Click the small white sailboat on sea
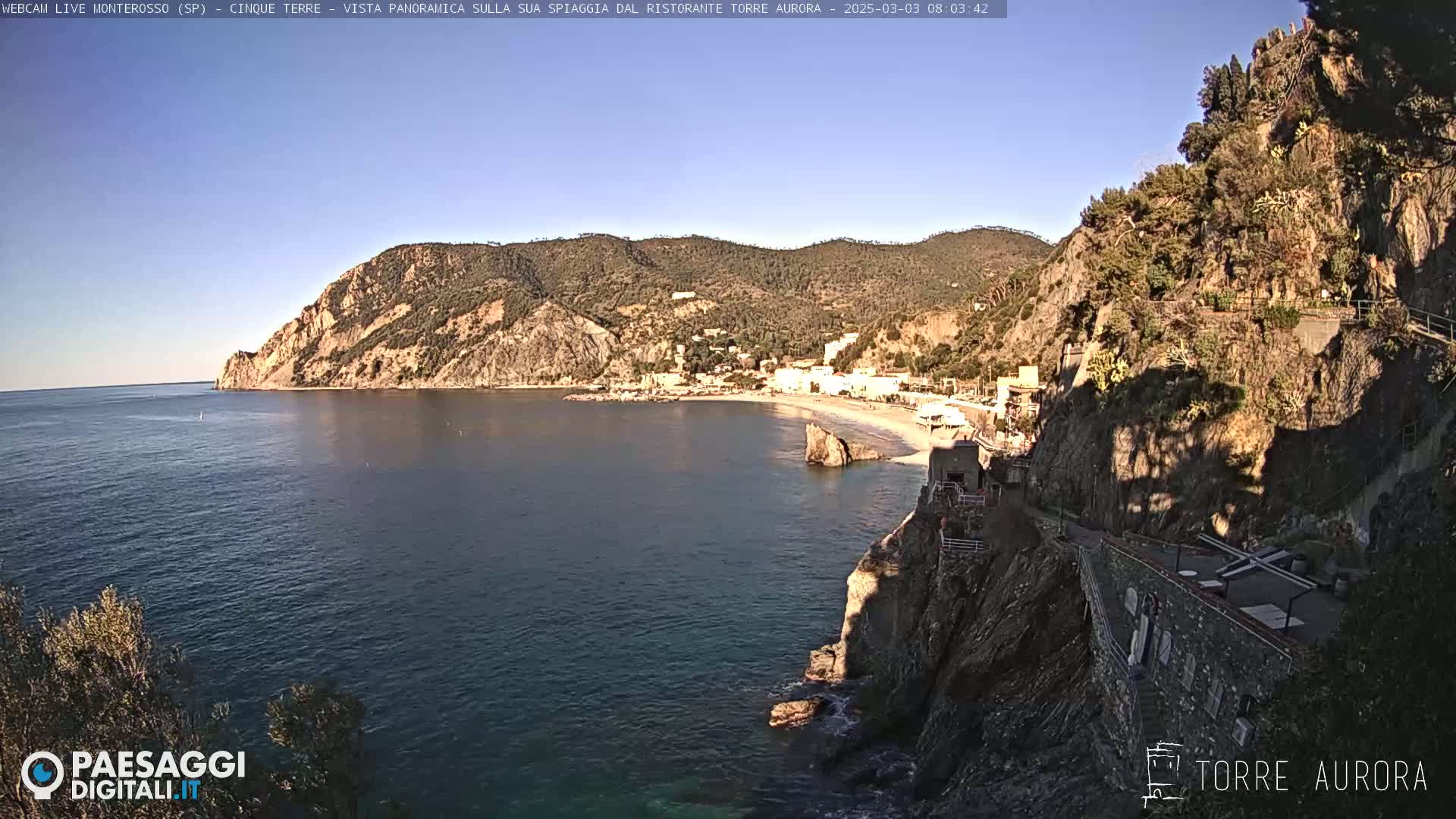 201,415
